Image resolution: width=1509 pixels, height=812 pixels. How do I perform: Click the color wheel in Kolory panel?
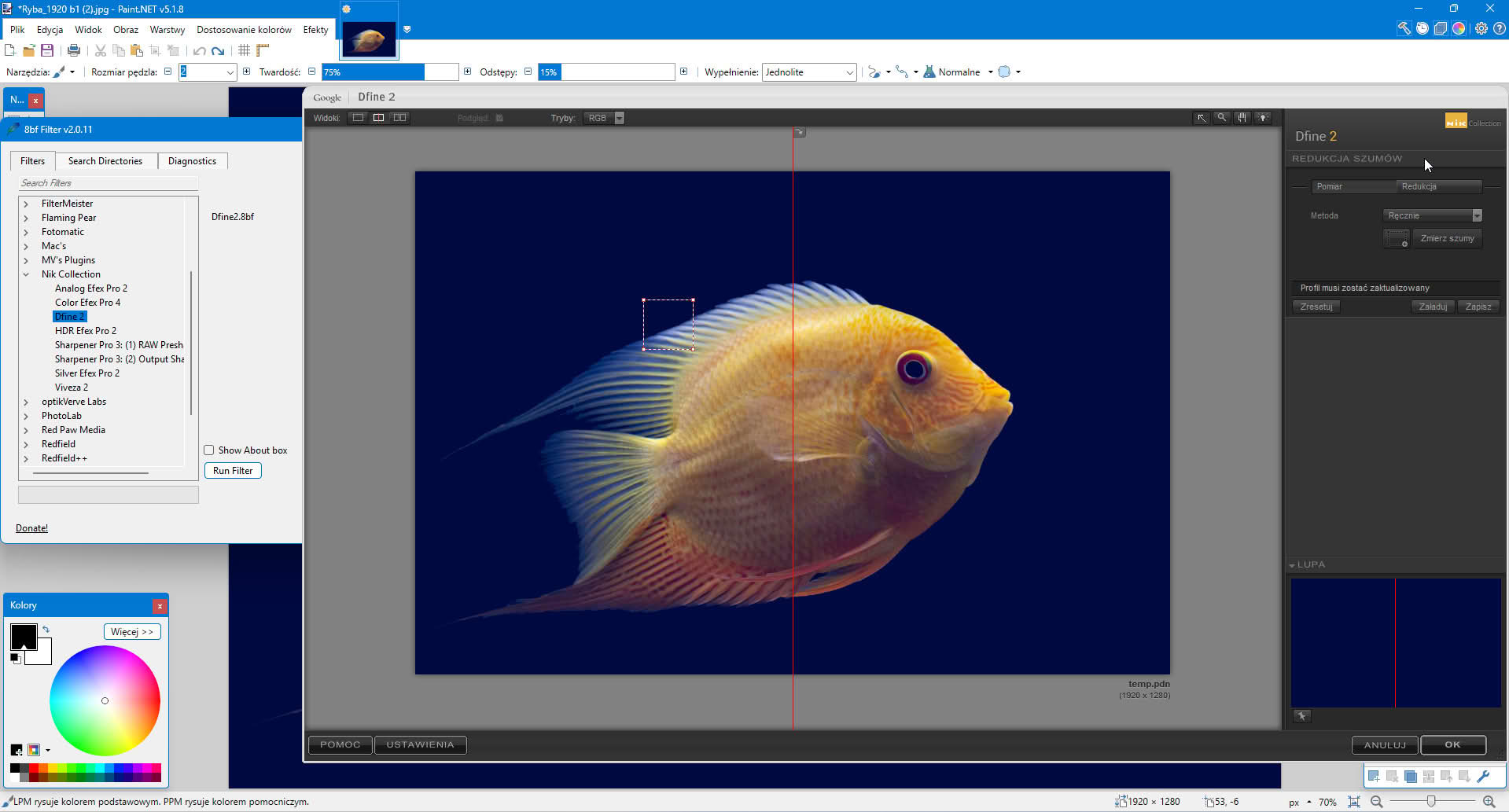(105, 700)
